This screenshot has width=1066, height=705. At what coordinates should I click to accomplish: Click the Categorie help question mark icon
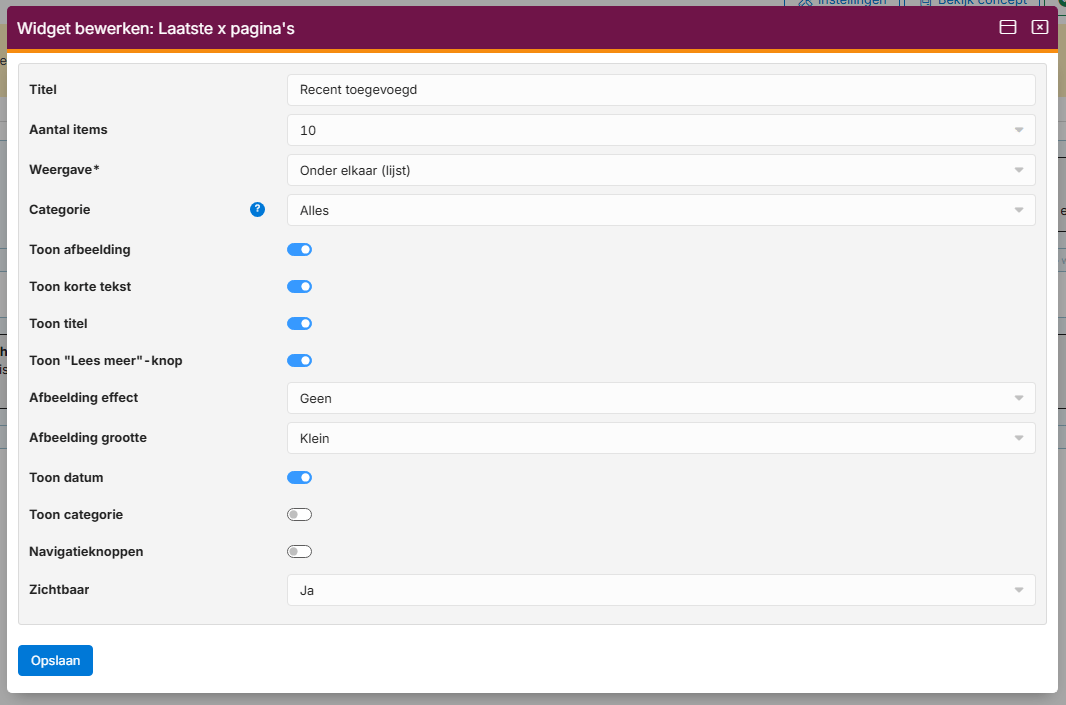258,209
